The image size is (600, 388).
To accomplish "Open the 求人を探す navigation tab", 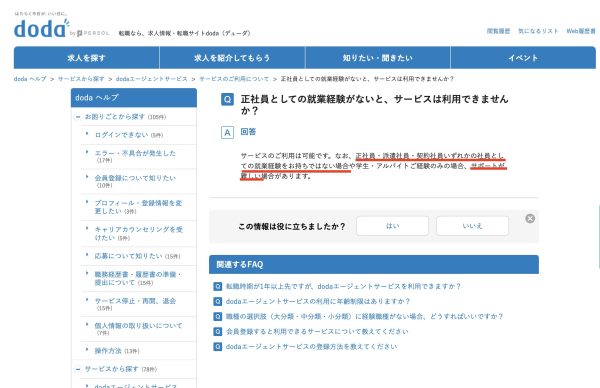I will tap(86, 58).
